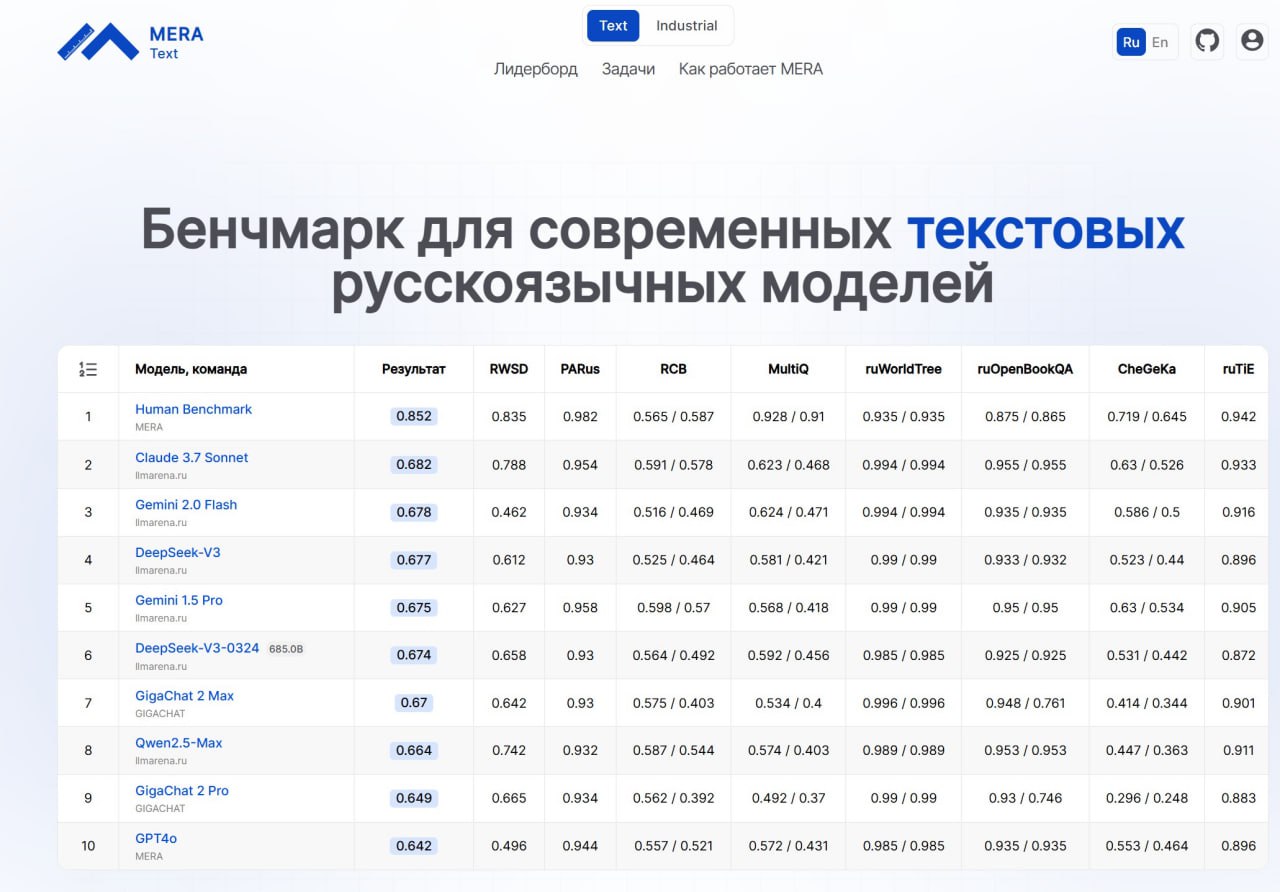Click the RWSD column header
Viewport: 1280px width, 892px height.
click(x=509, y=369)
